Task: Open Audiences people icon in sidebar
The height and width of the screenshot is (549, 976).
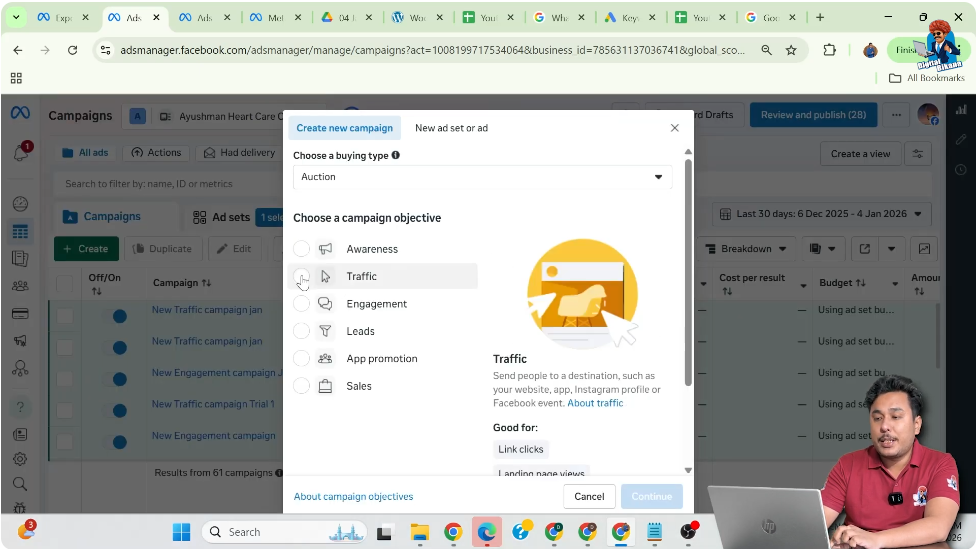Action: tap(20, 286)
